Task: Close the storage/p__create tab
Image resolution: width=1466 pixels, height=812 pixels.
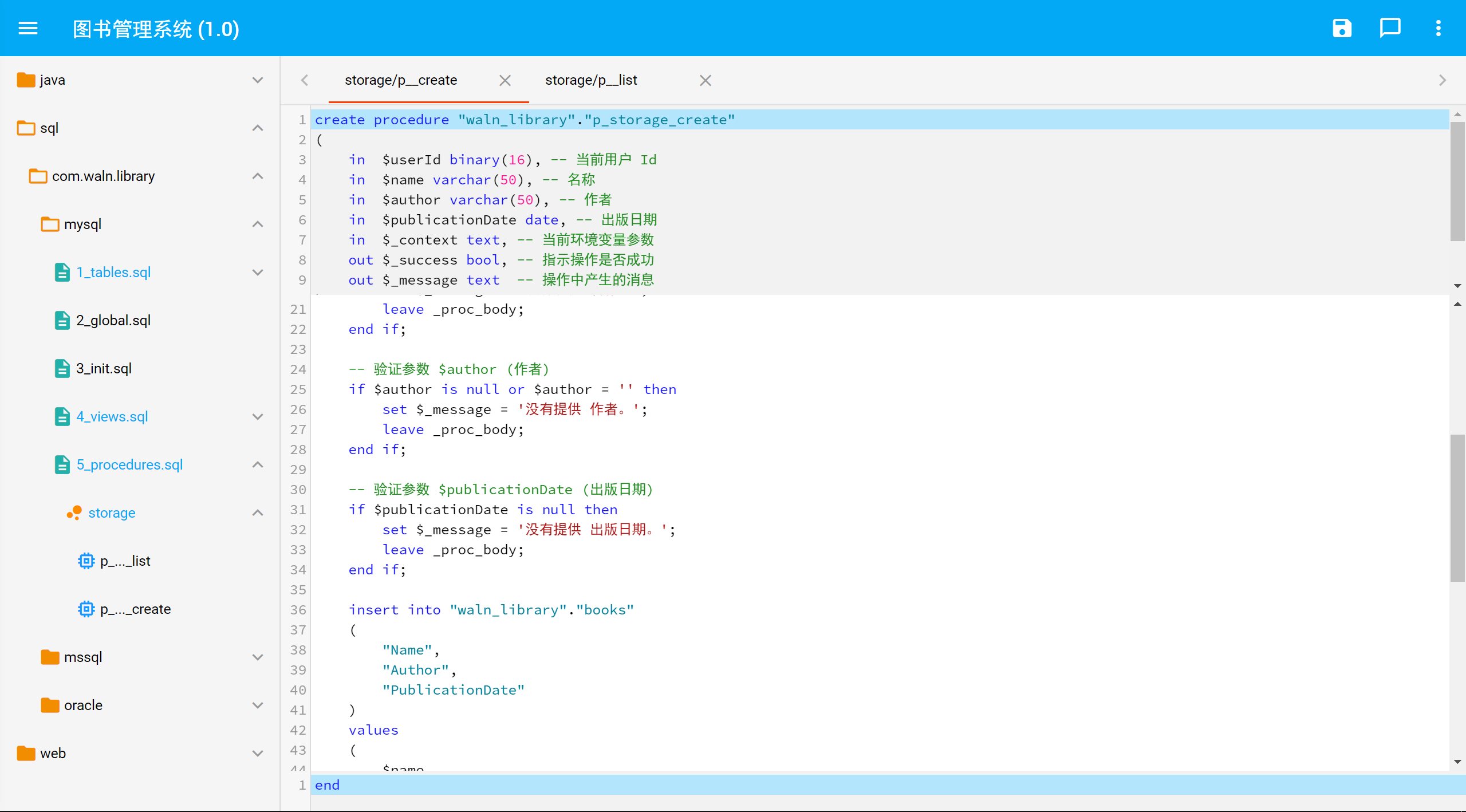Action: tap(505, 81)
